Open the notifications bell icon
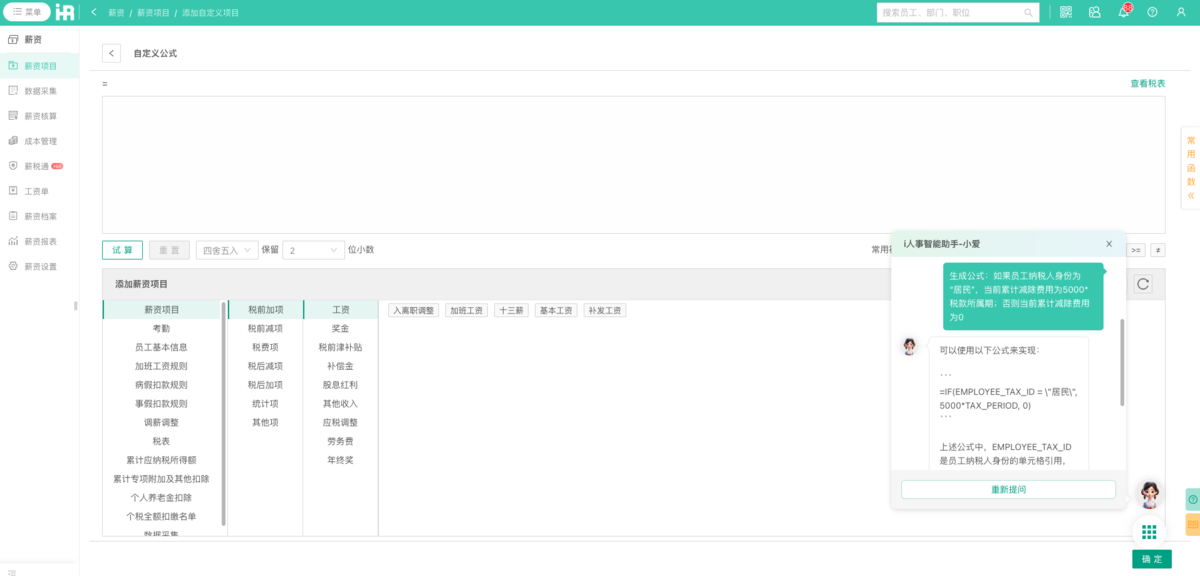The width and height of the screenshot is (1200, 576). [1123, 12]
